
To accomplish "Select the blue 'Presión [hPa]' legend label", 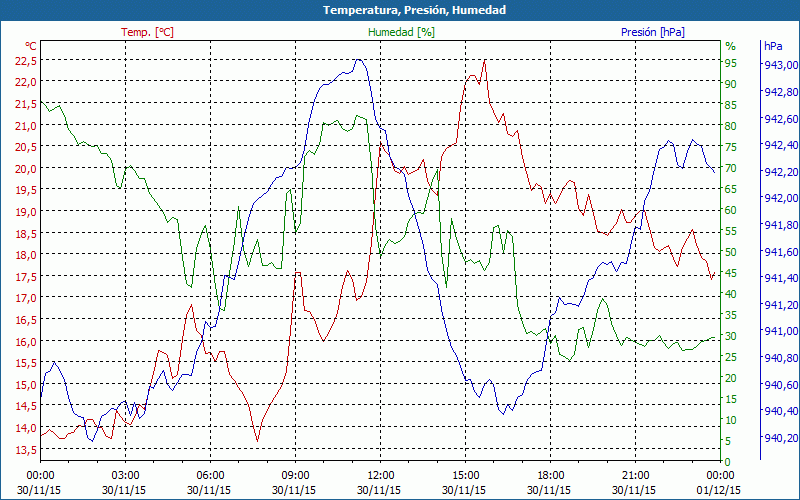I will [x=653, y=32].
